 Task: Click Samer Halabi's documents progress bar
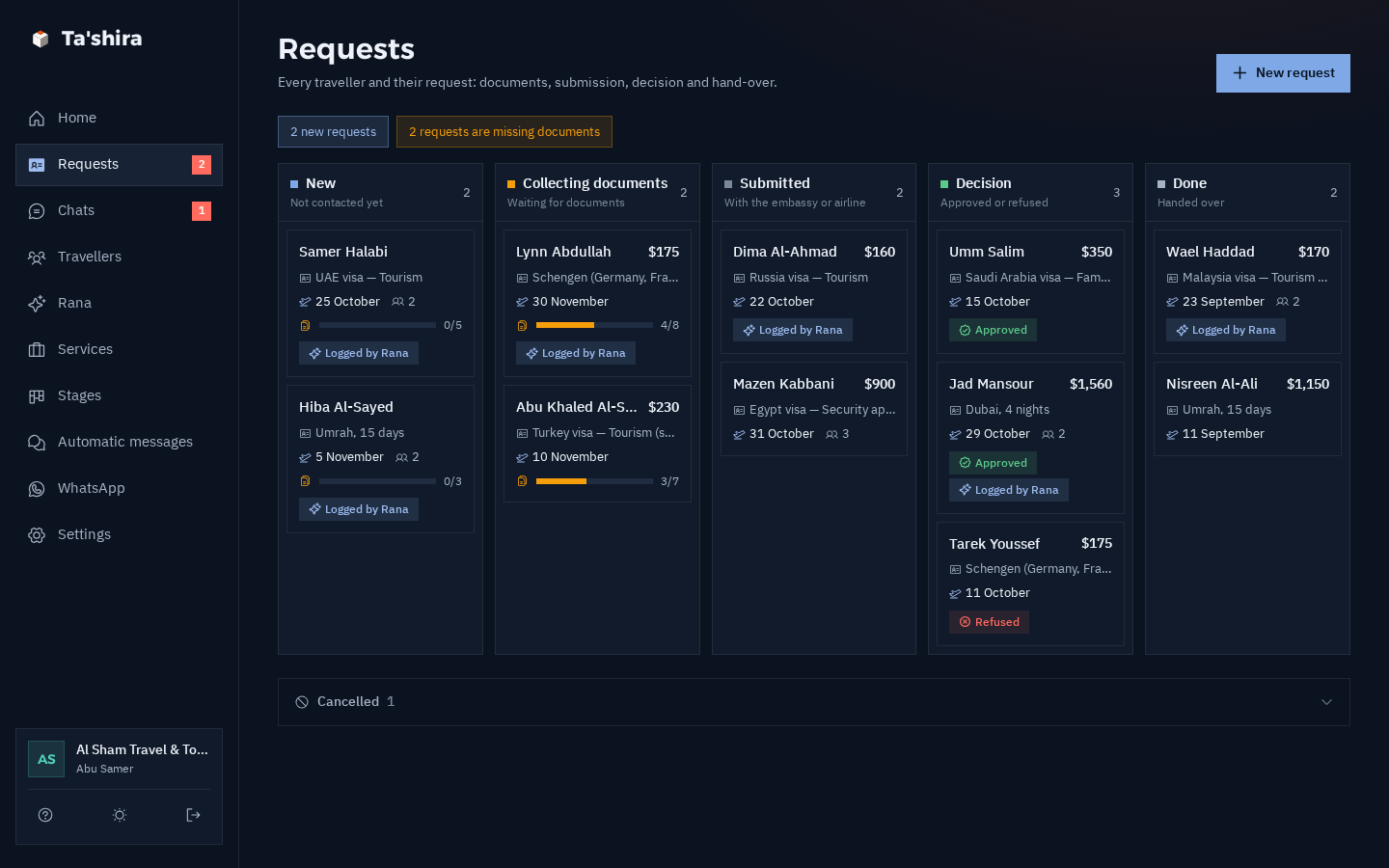pyautogui.click(x=377, y=325)
